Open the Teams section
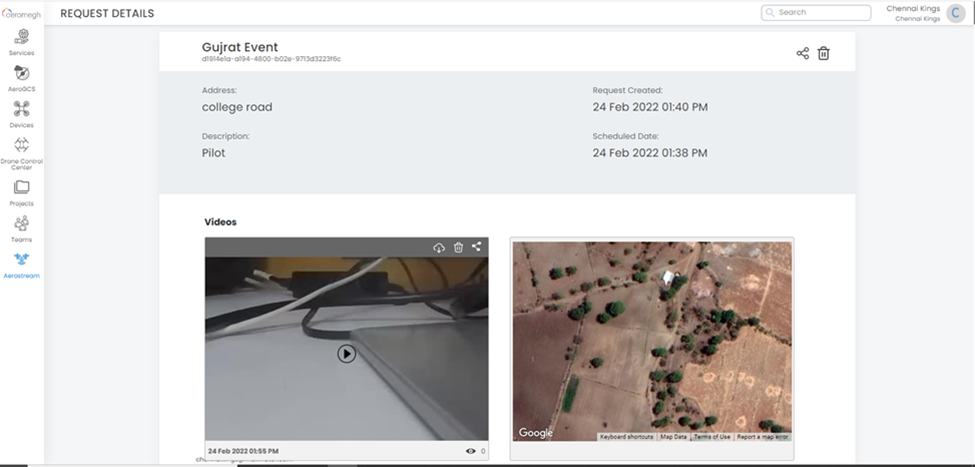 tap(21, 224)
